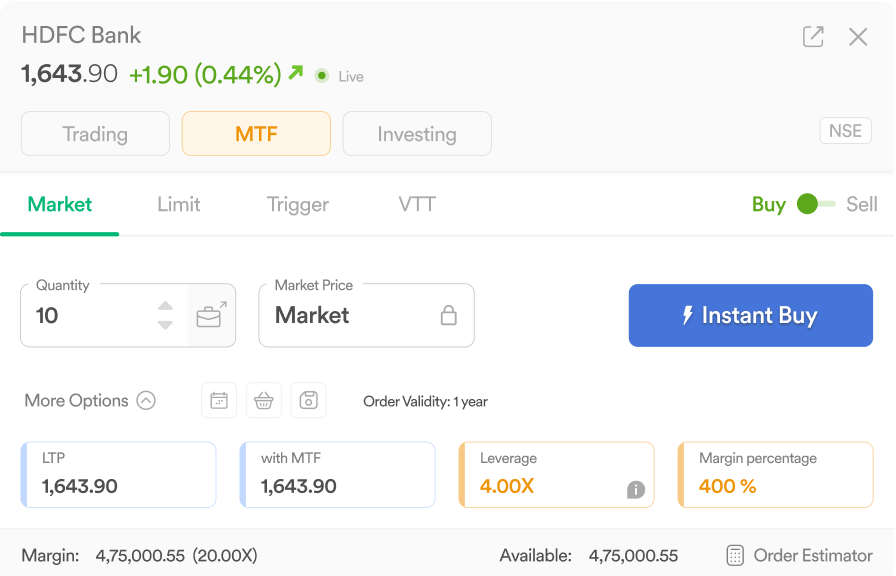Open the Leverage info icon
The width and height of the screenshot is (896, 576).
[635, 490]
